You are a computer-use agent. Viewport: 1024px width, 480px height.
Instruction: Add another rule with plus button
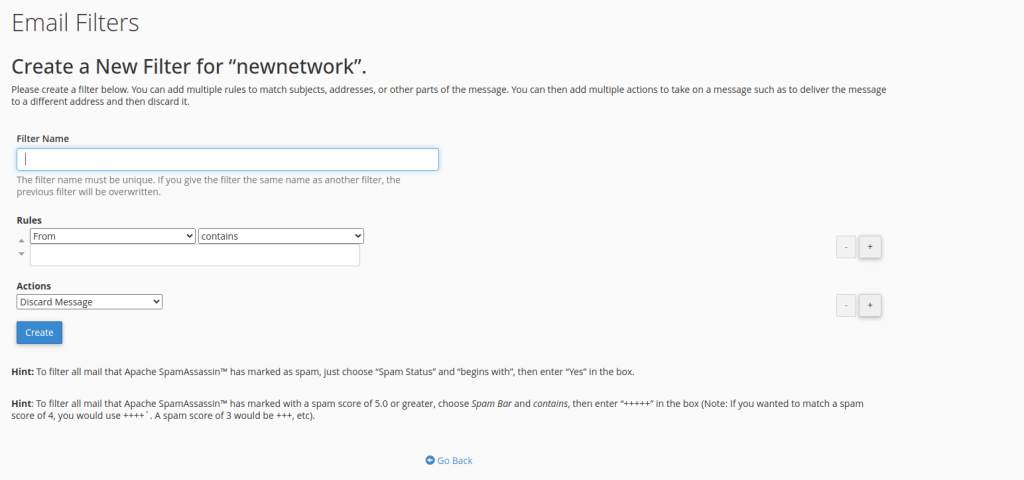pyautogui.click(x=869, y=247)
